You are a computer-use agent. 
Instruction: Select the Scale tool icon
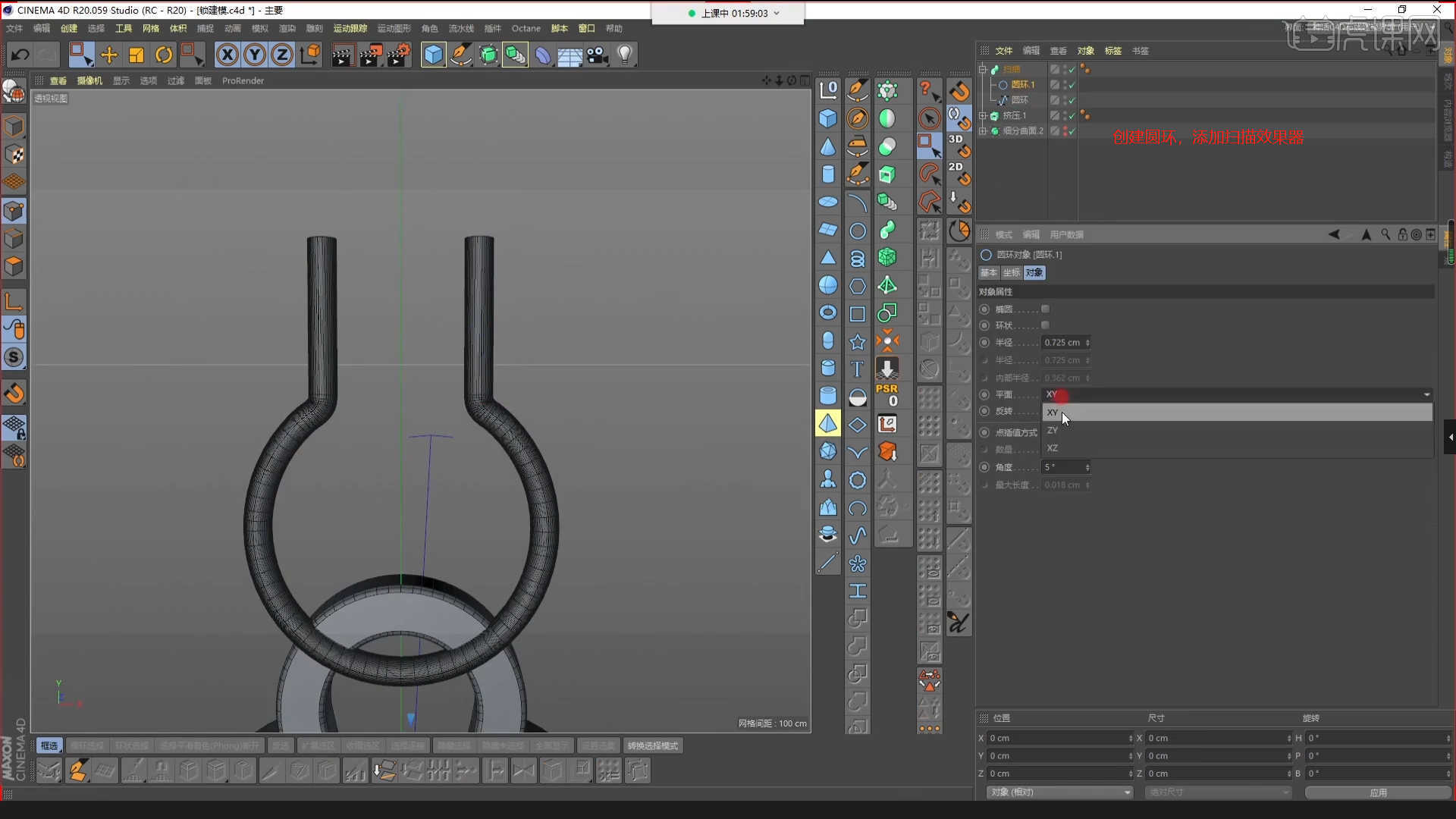(136, 55)
